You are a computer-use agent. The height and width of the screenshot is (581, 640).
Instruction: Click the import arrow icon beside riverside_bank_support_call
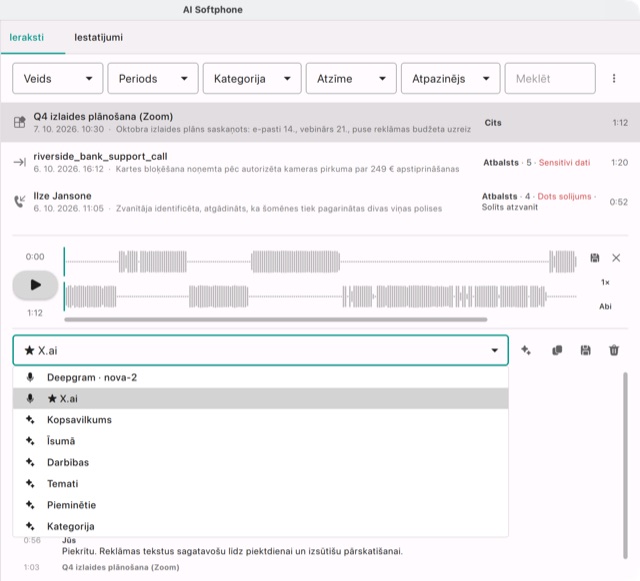(x=20, y=163)
